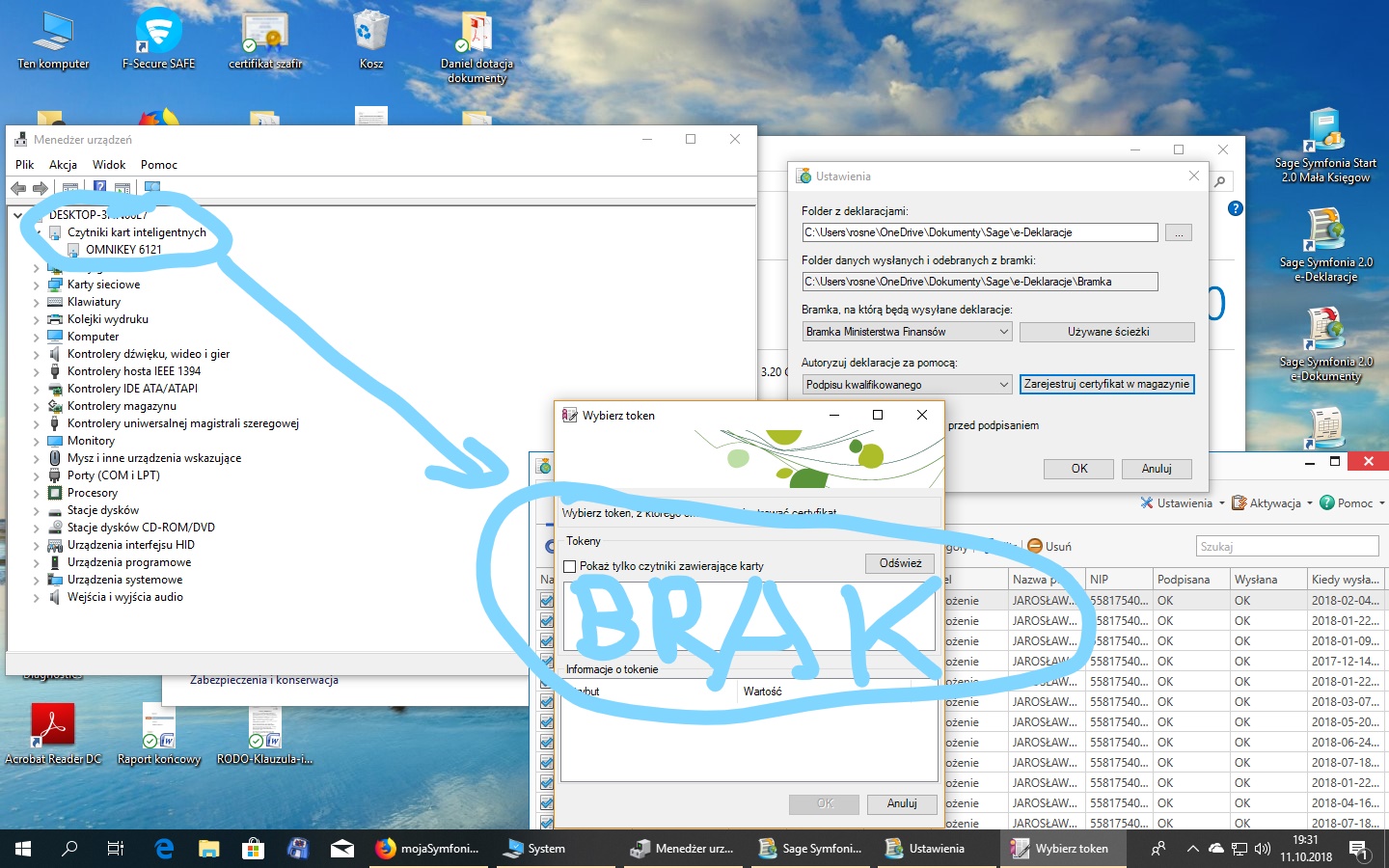The image size is (1389, 868).
Task: Expand the Karty sieciowe tree node
Action: click(37, 285)
